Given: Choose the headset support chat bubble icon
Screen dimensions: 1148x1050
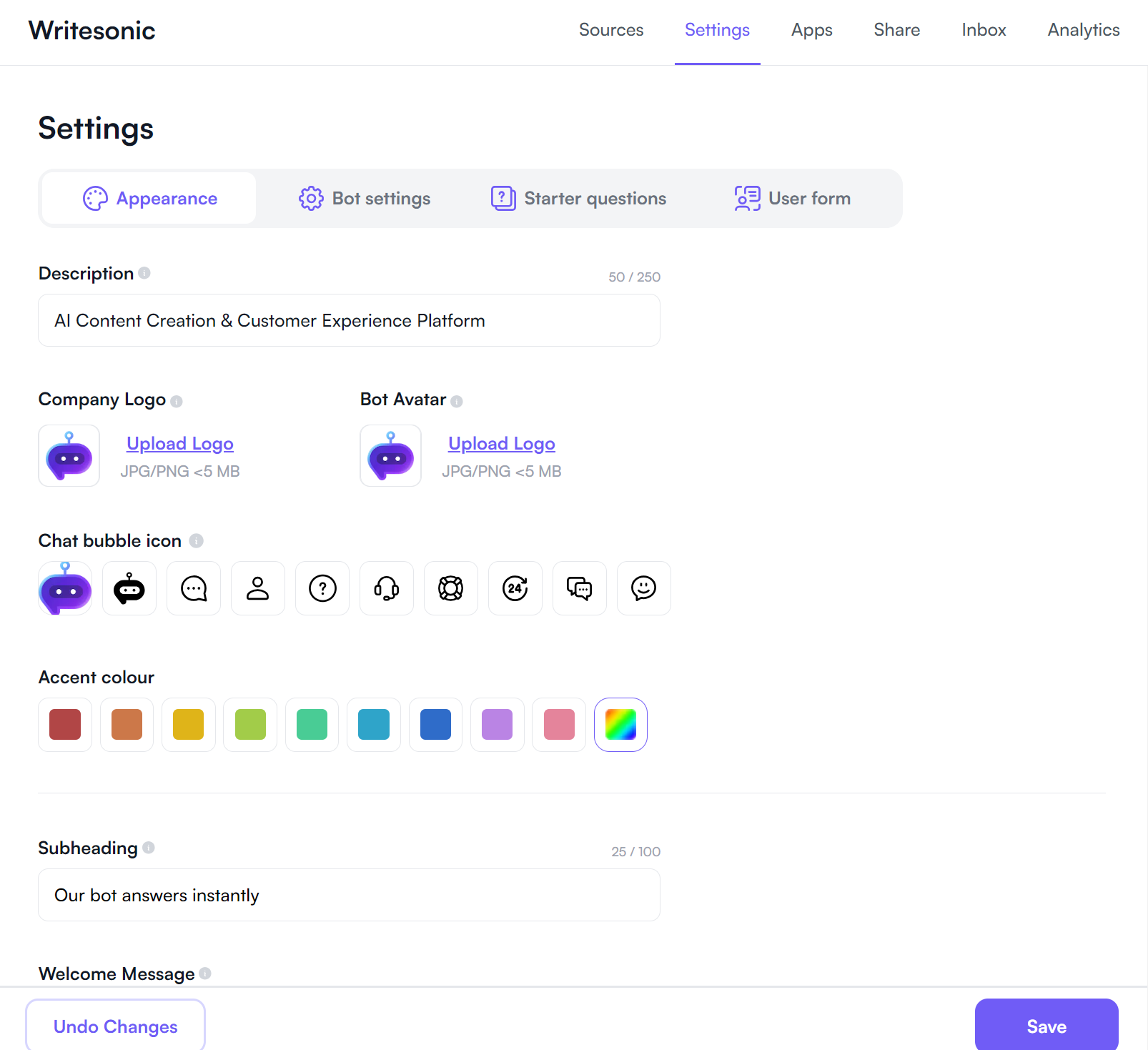Looking at the screenshot, I should tap(387, 588).
